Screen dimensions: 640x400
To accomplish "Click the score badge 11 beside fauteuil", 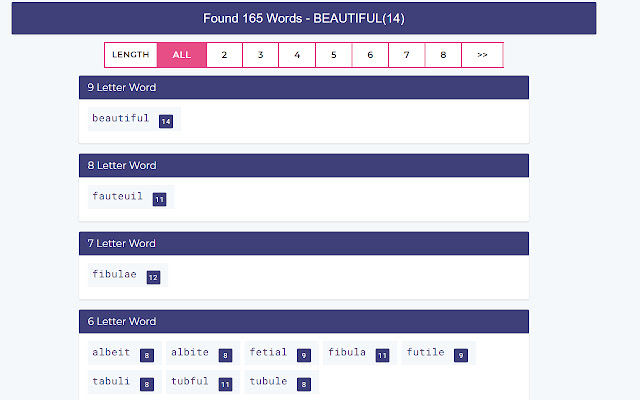I will click(x=160, y=199).
